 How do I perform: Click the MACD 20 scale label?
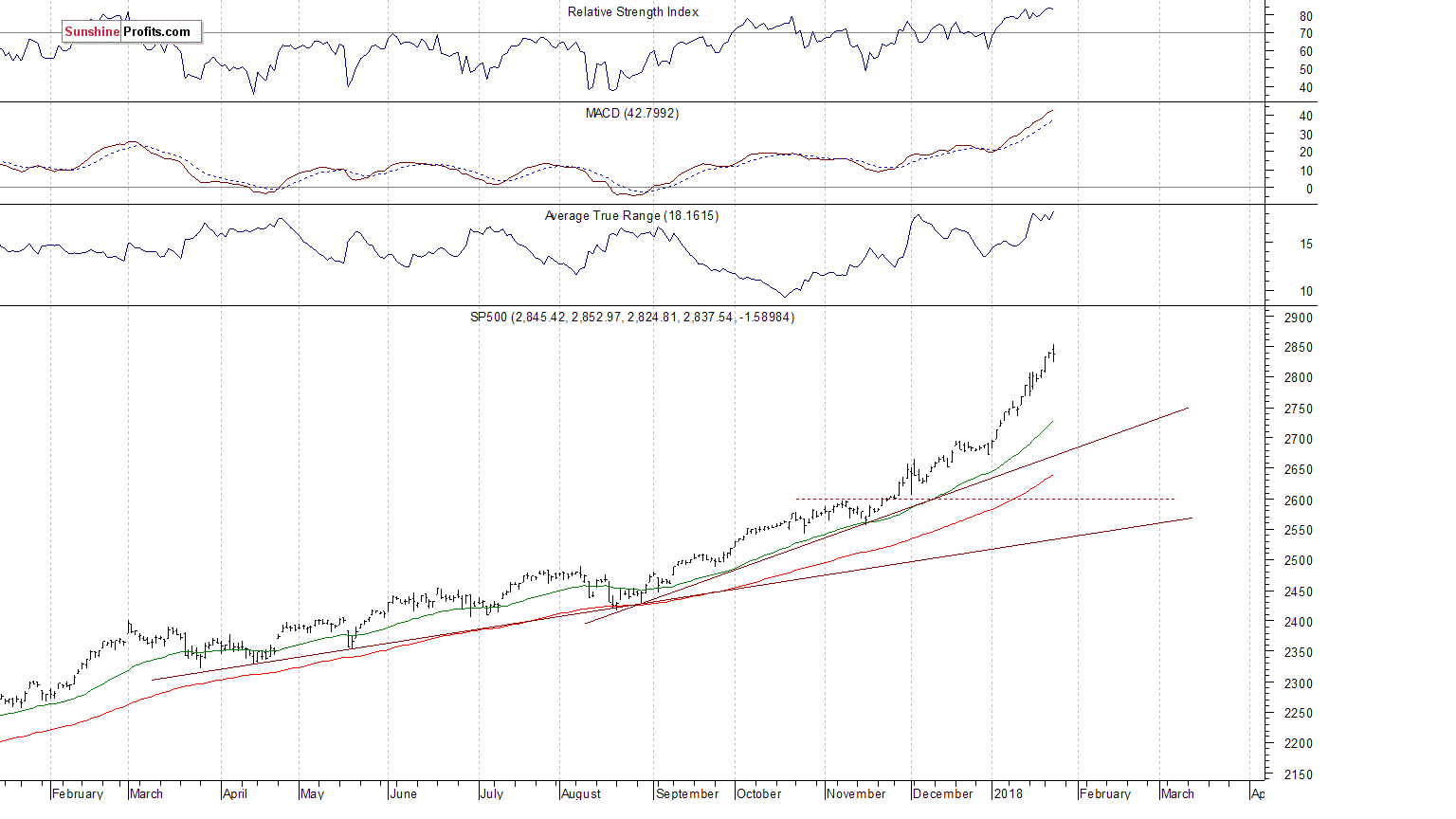point(1306,153)
